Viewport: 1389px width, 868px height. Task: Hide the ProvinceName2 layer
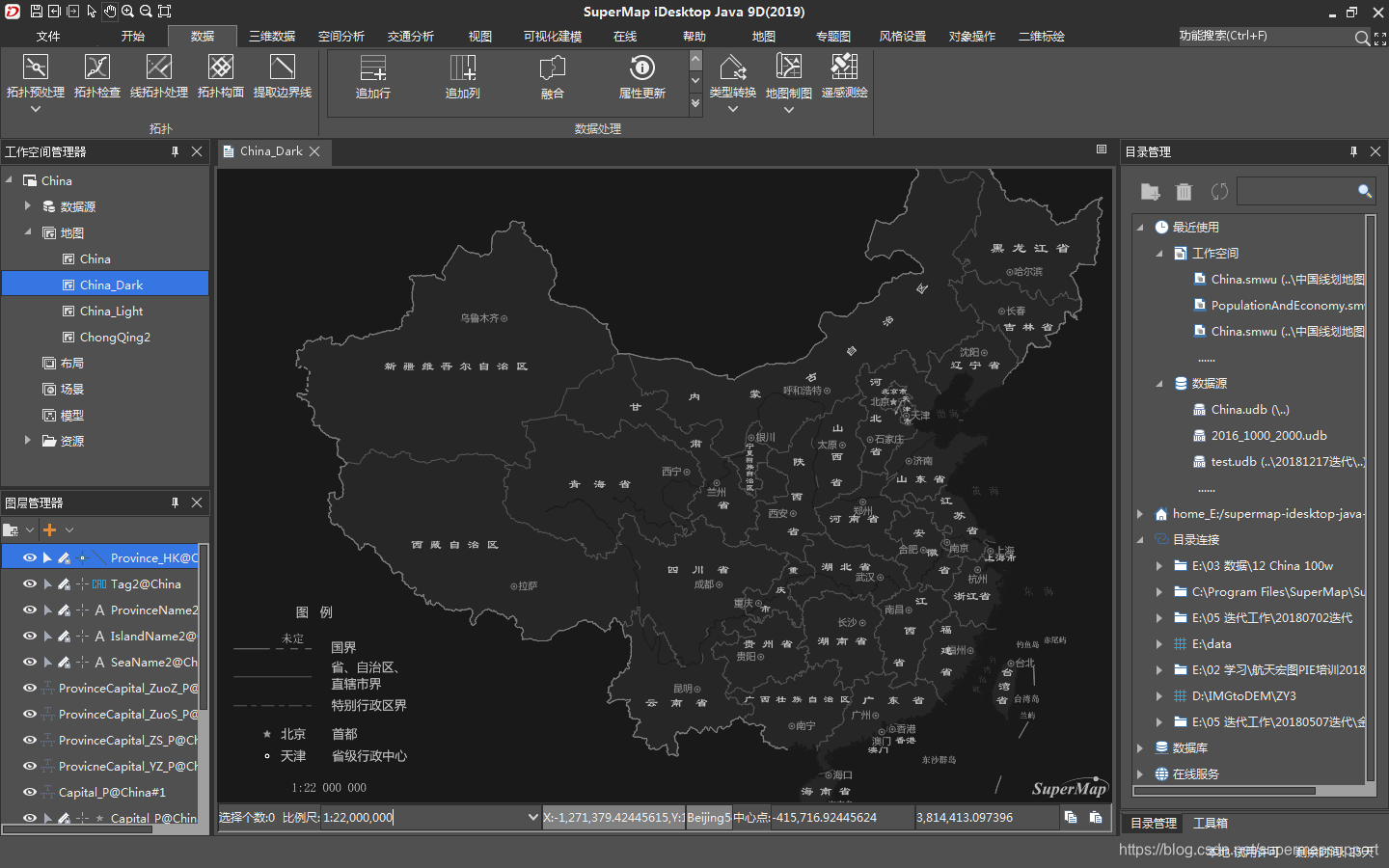coord(30,610)
